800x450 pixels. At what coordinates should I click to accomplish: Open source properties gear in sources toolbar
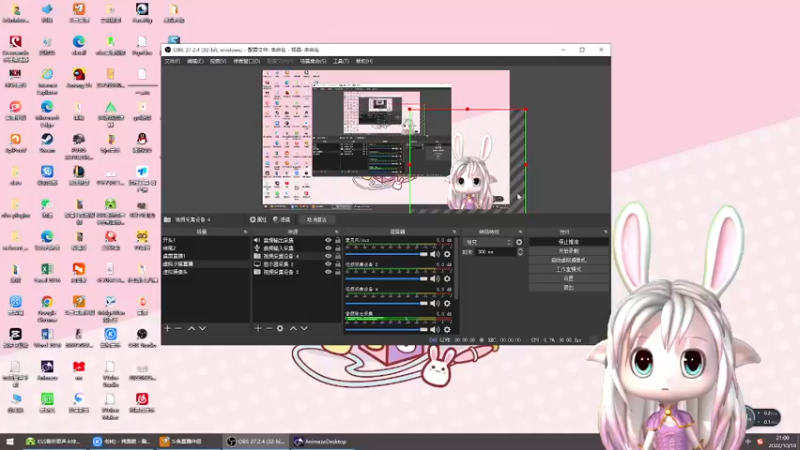coord(280,329)
